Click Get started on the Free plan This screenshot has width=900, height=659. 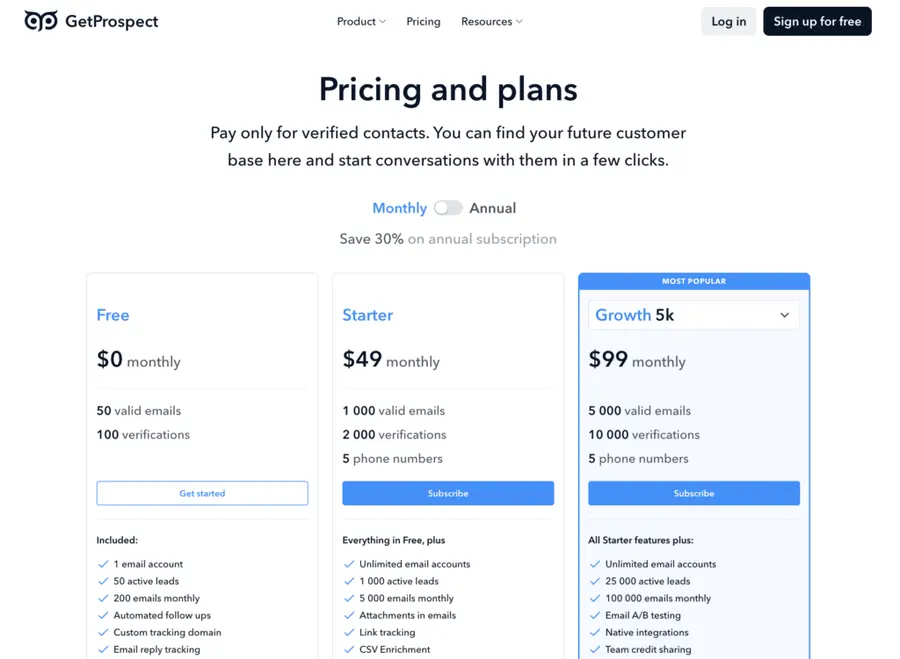tap(202, 493)
